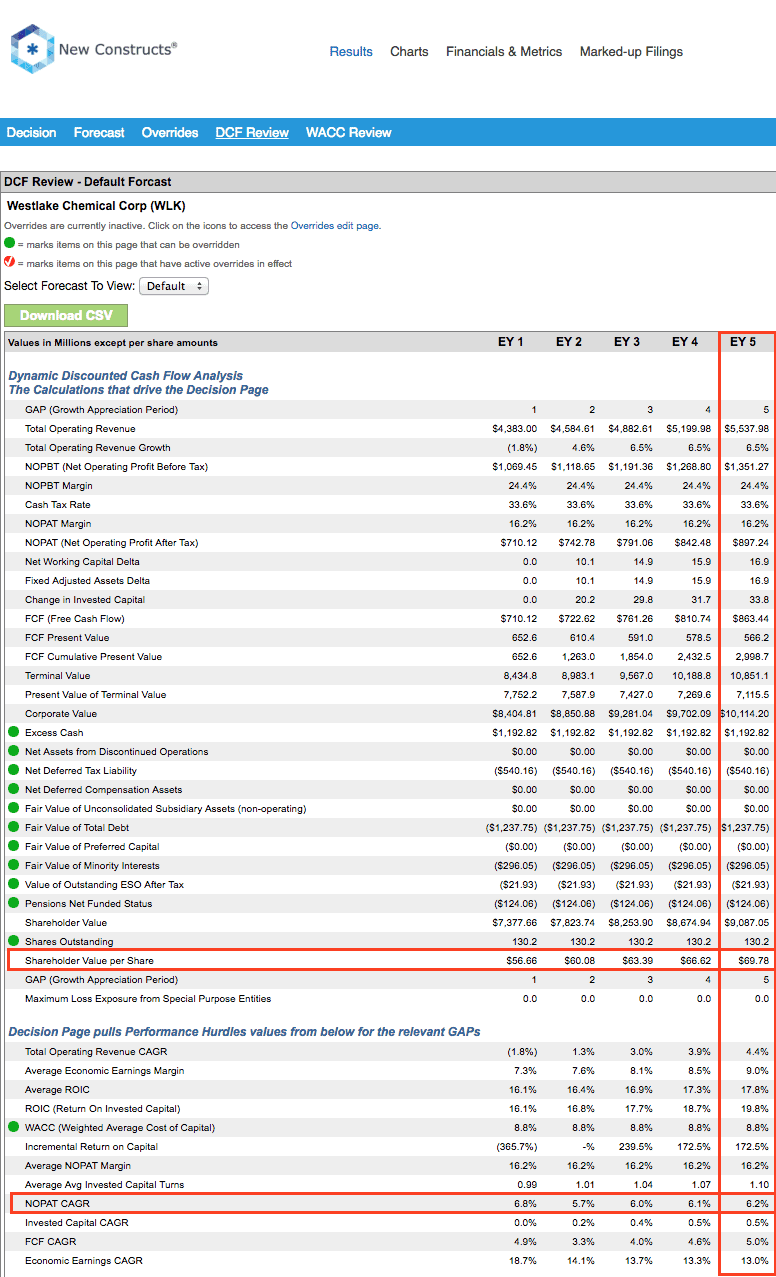Click the Maximum Loss Exposure row label
This screenshot has height=1277, width=776.
pos(148,999)
